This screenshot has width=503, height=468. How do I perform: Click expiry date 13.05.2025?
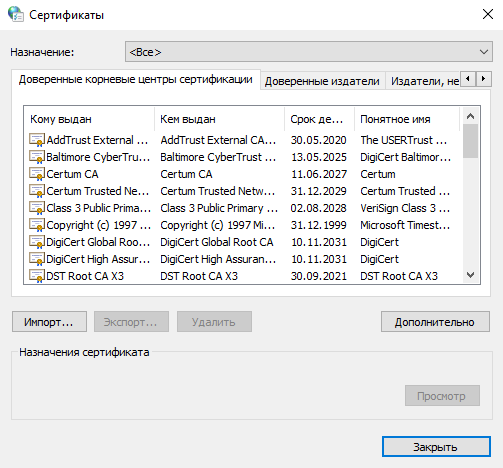pyautogui.click(x=319, y=157)
